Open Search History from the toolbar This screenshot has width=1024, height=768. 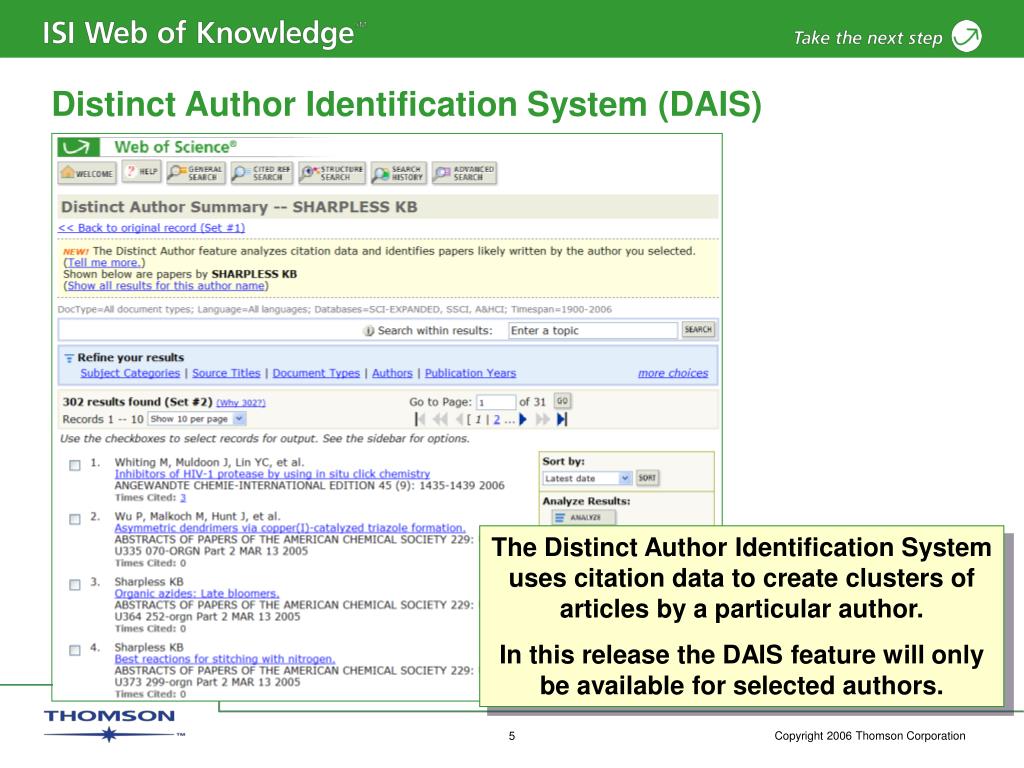(x=398, y=173)
